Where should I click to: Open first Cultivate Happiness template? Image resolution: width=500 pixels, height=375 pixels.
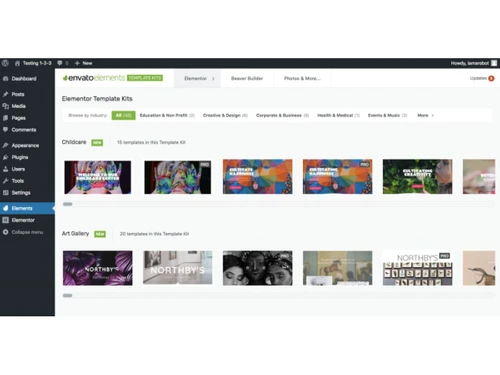click(258, 177)
